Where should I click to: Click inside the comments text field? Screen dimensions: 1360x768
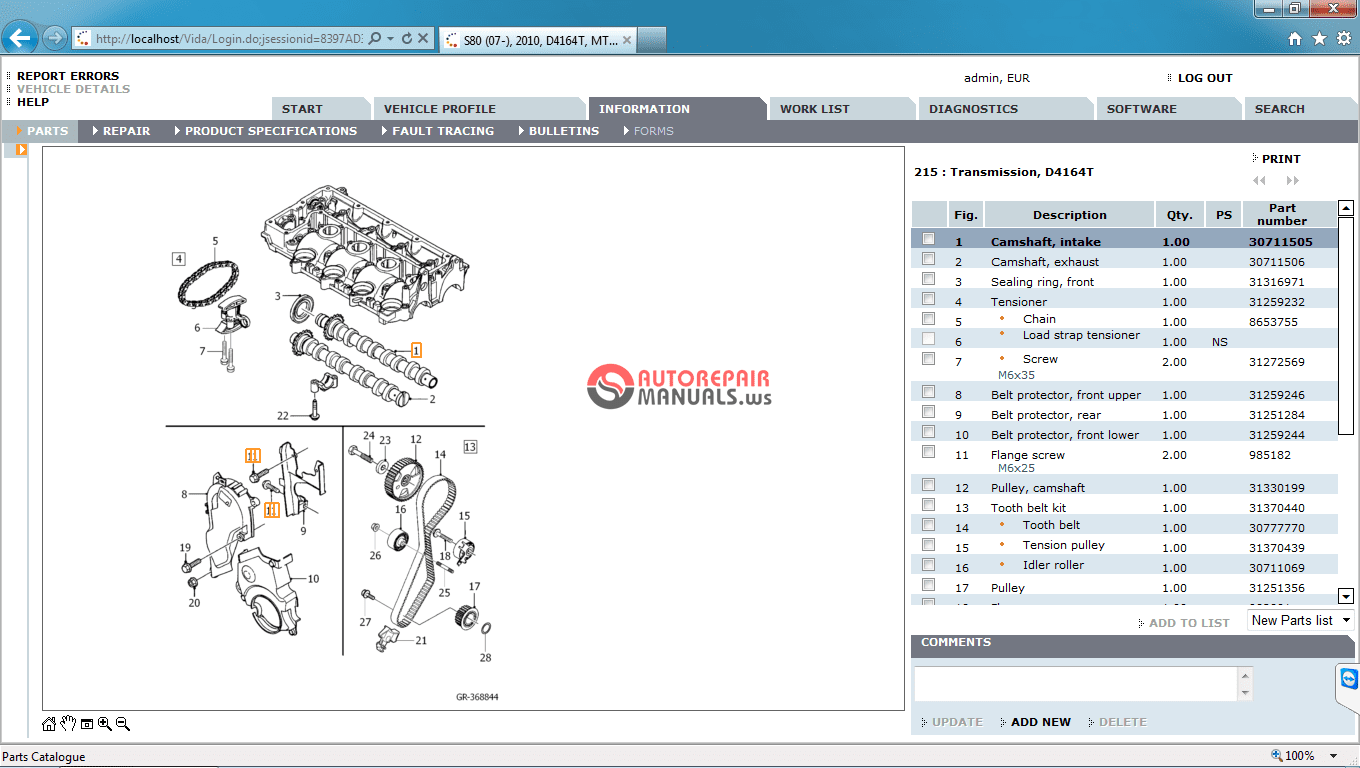coord(1075,684)
